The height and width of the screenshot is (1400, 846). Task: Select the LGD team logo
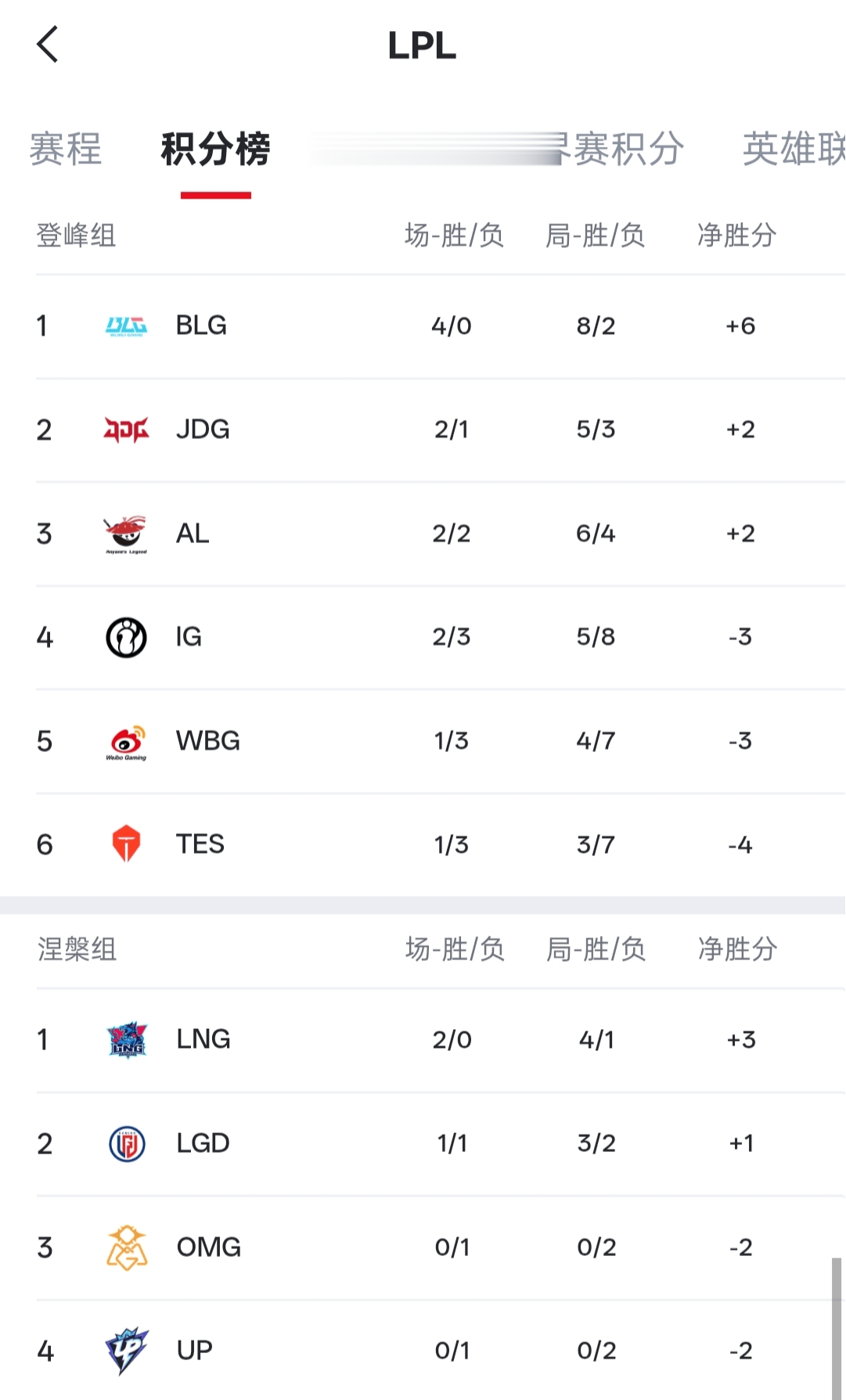point(126,1144)
